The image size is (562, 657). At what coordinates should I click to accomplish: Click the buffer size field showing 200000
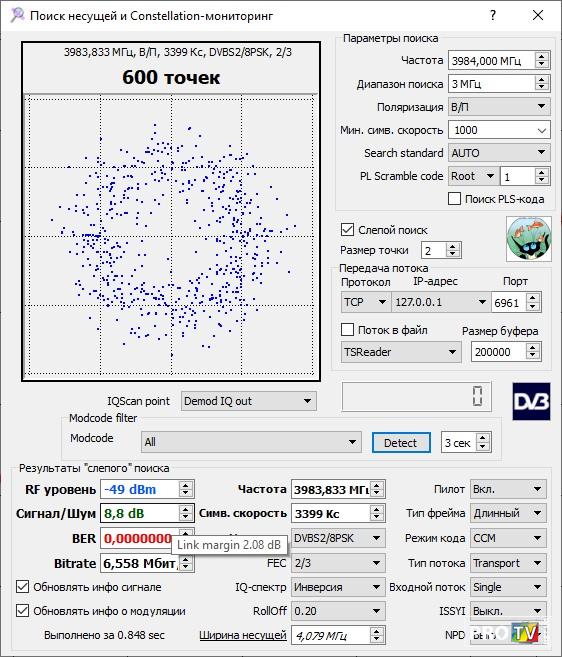coord(498,352)
